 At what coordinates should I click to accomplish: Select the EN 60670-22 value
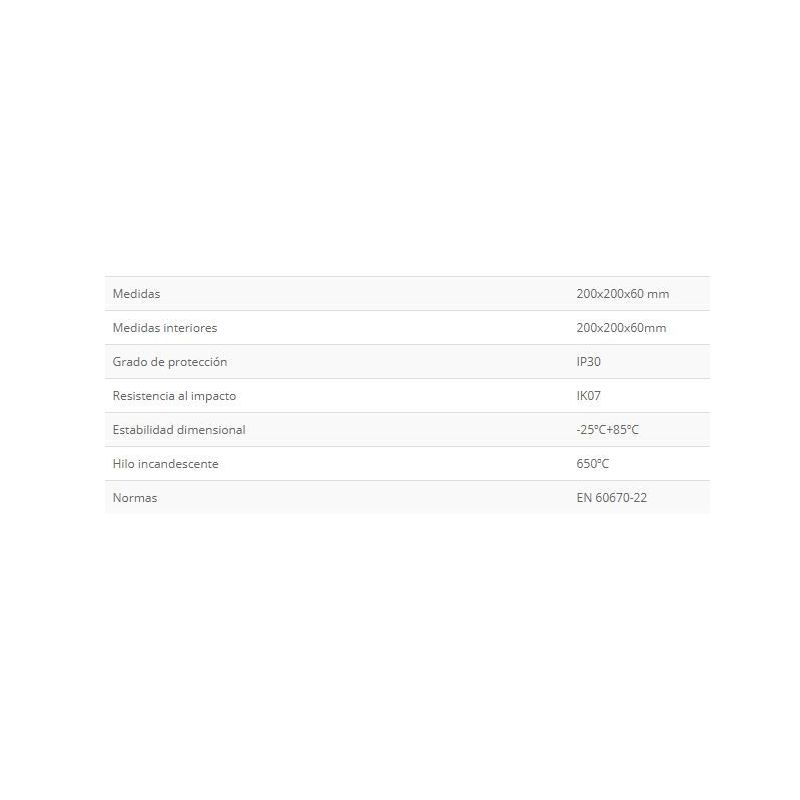click(611, 498)
